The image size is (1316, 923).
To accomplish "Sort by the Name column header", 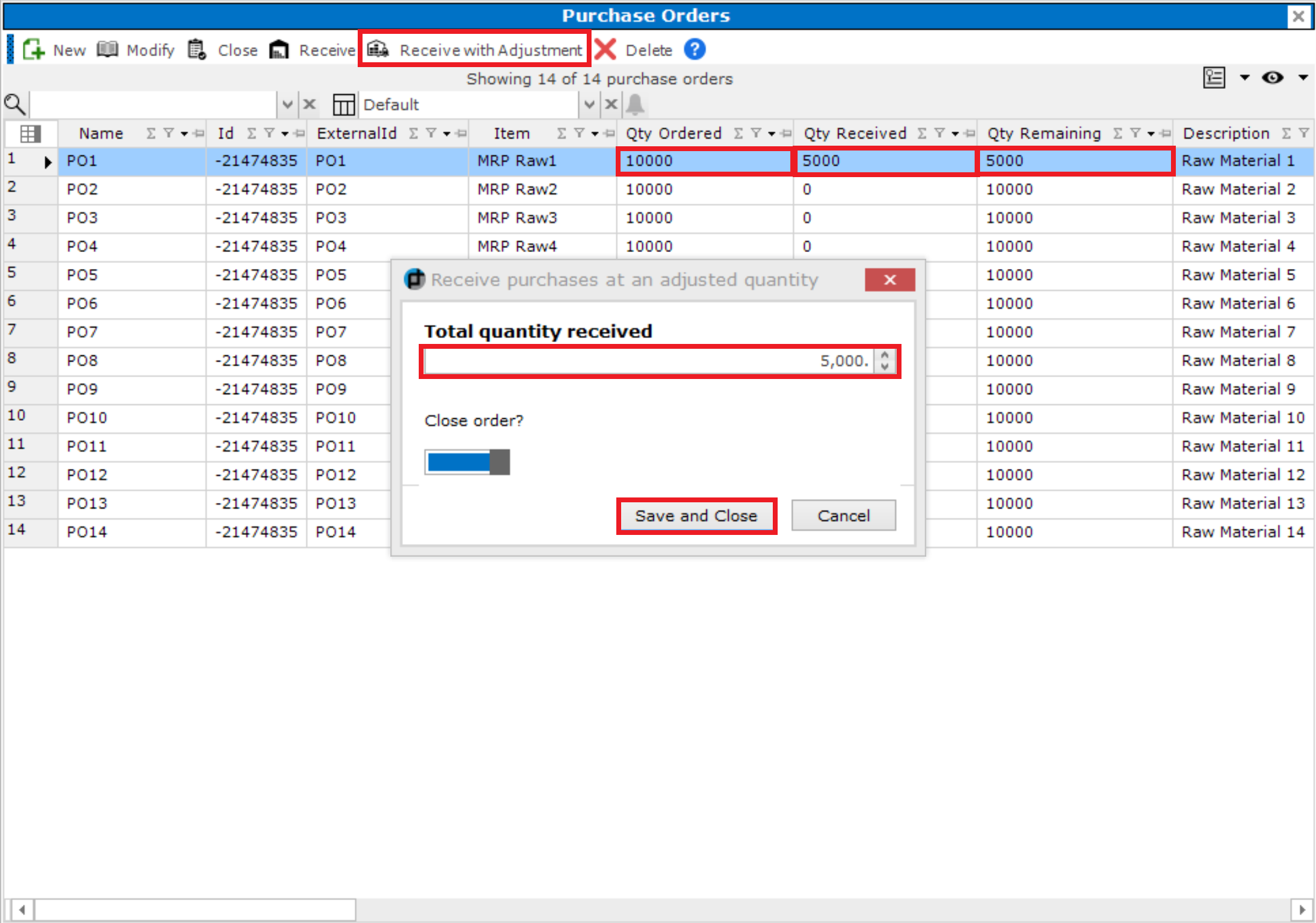I will coord(101,133).
